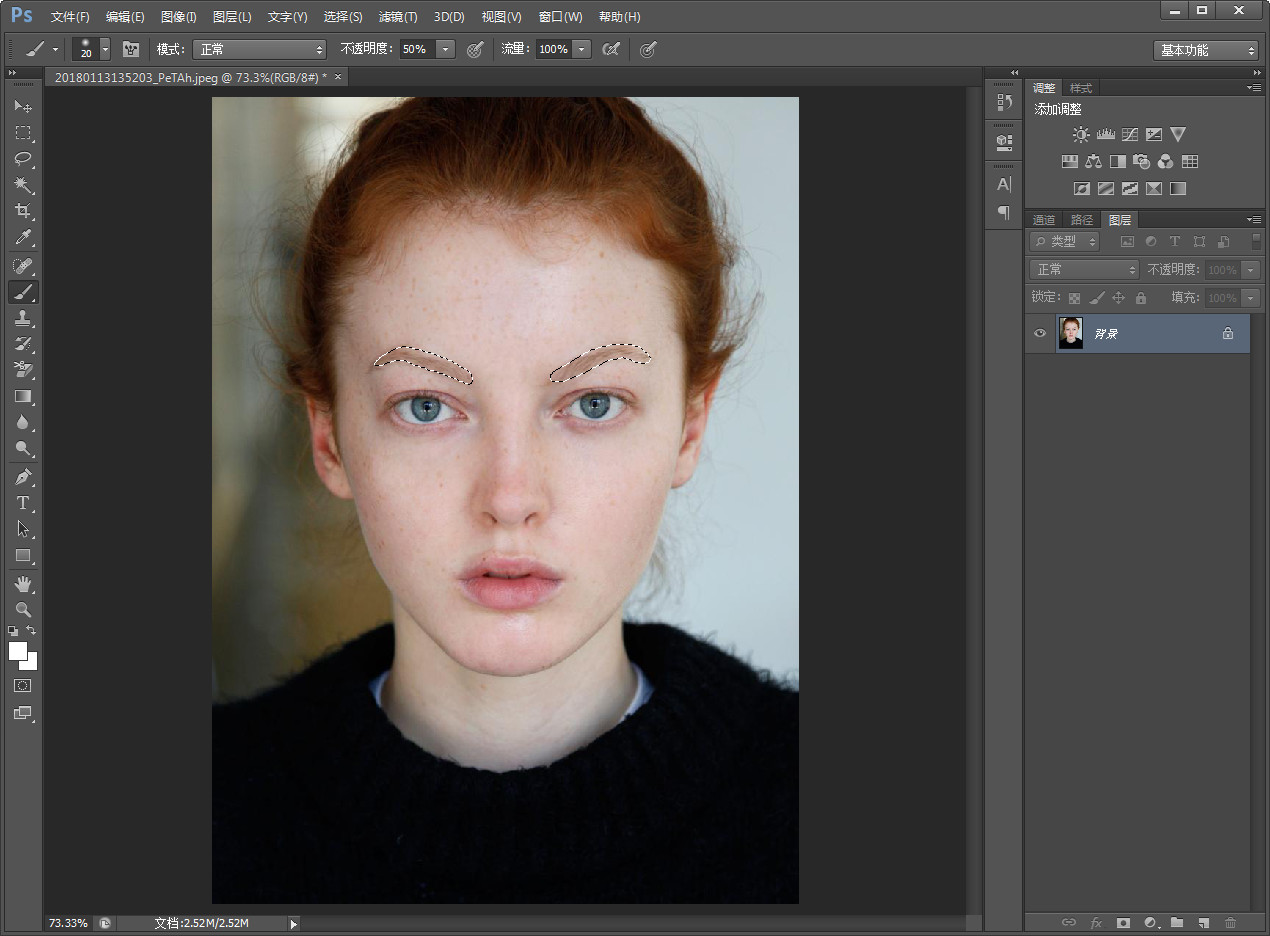Viewport: 1270px width, 936px height.
Task: Click the Background layer thumbnail
Action: (x=1071, y=333)
